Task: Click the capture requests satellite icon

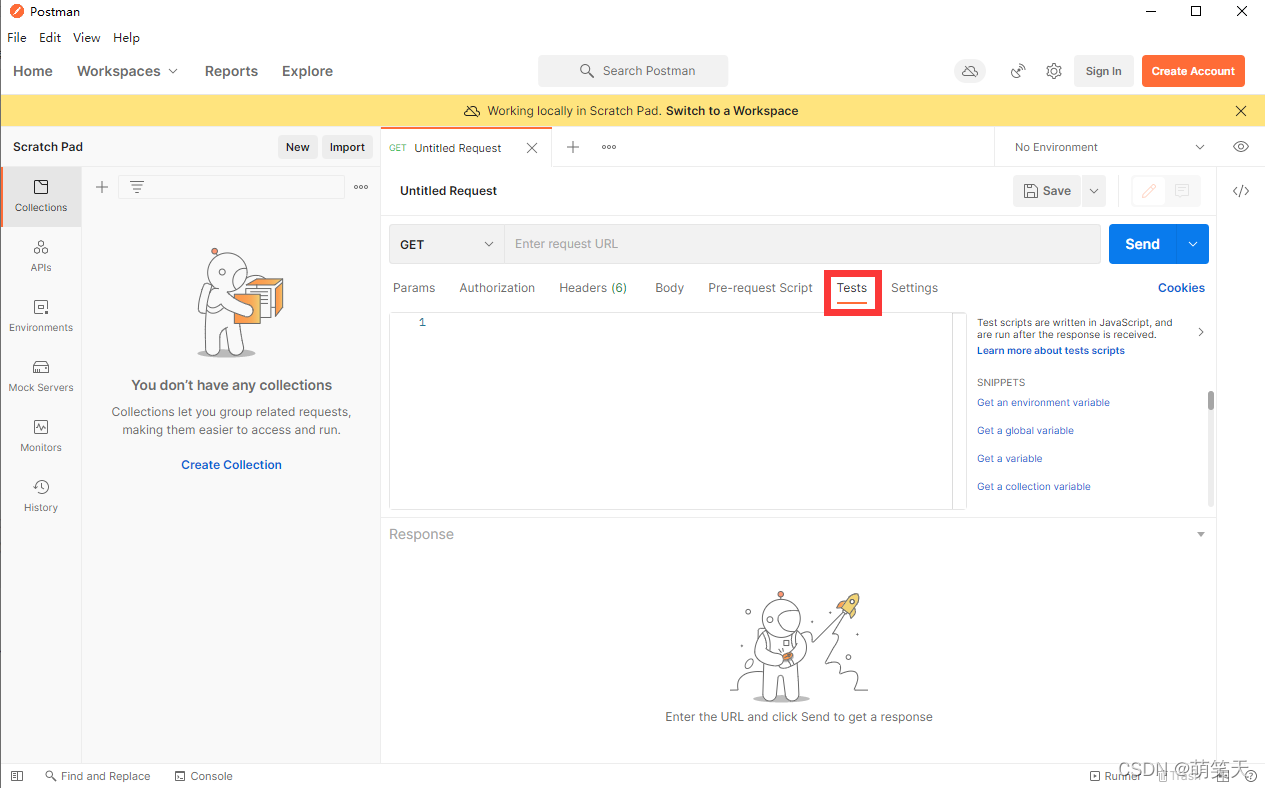Action: pos(1018,71)
